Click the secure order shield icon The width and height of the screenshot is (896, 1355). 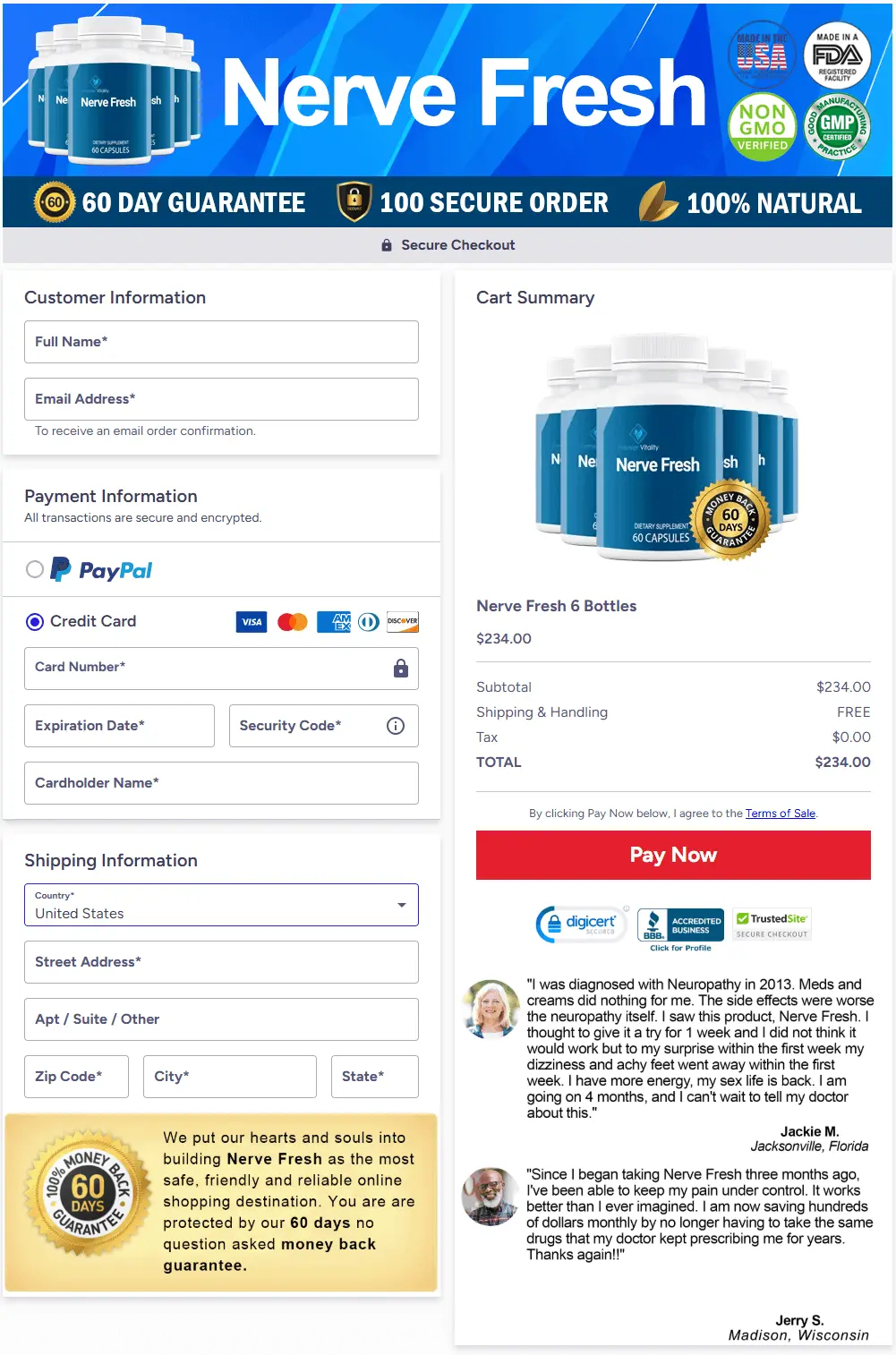pos(354,202)
